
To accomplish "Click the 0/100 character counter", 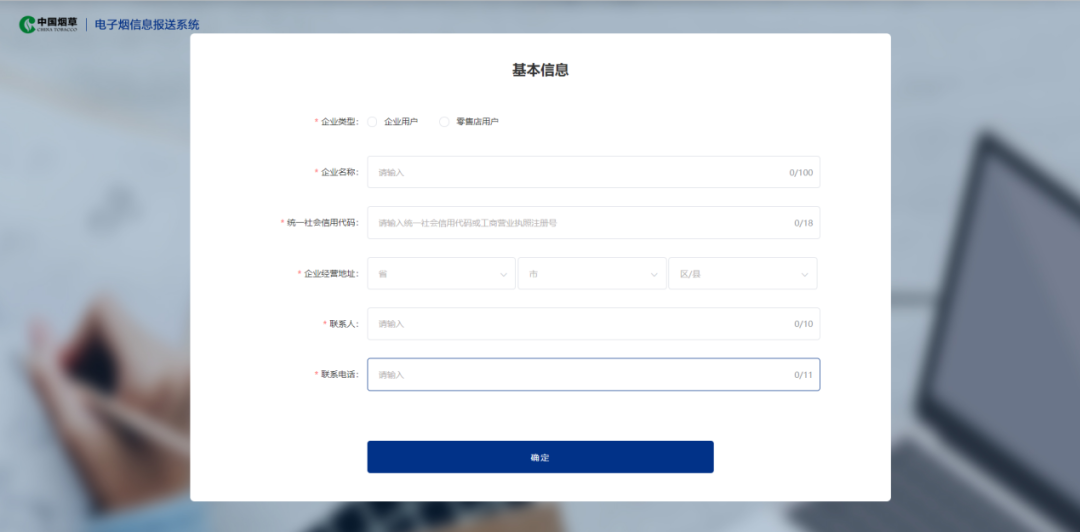I will click(x=801, y=172).
